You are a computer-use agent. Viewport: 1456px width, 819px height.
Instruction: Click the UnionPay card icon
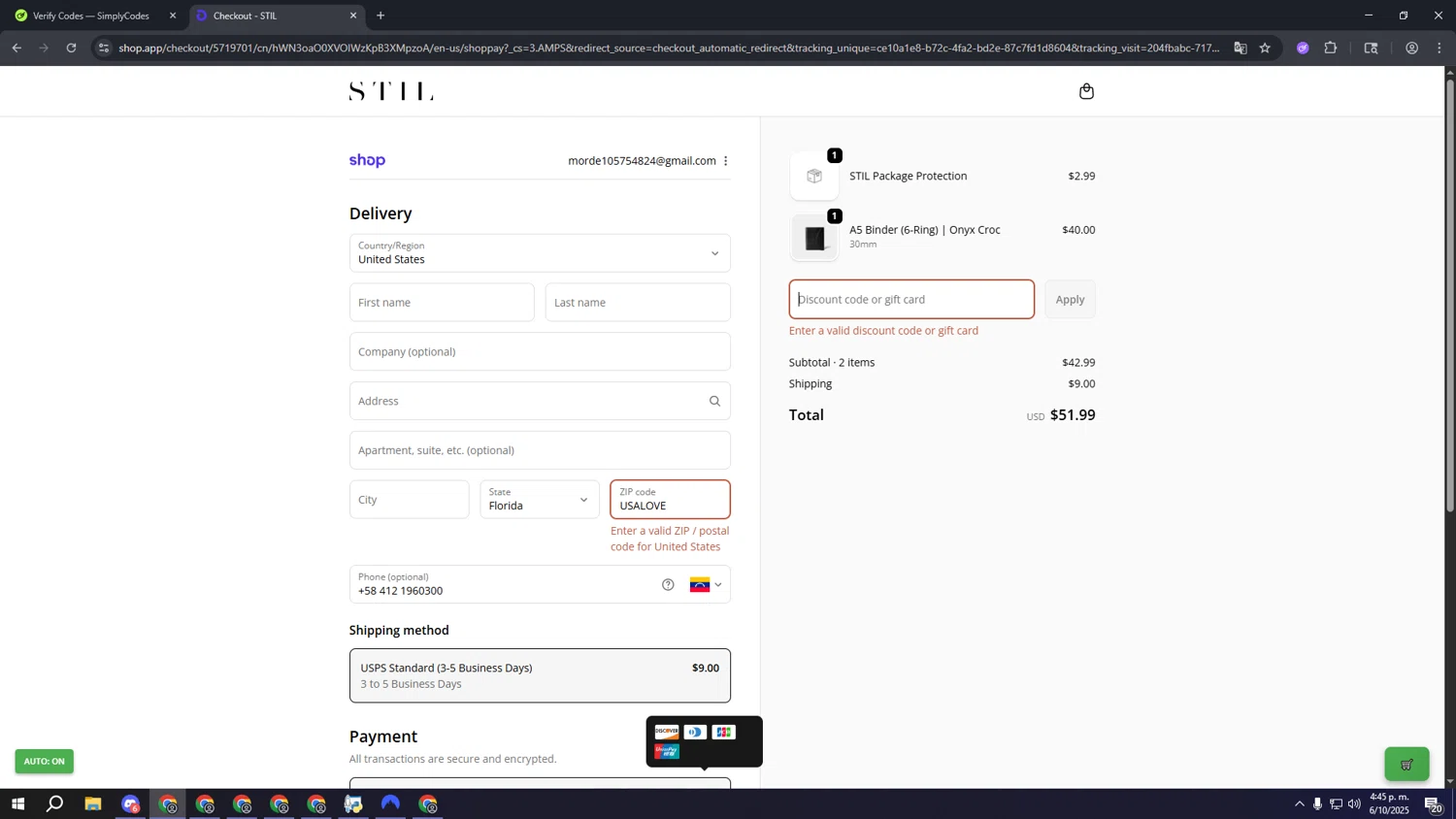(667, 751)
